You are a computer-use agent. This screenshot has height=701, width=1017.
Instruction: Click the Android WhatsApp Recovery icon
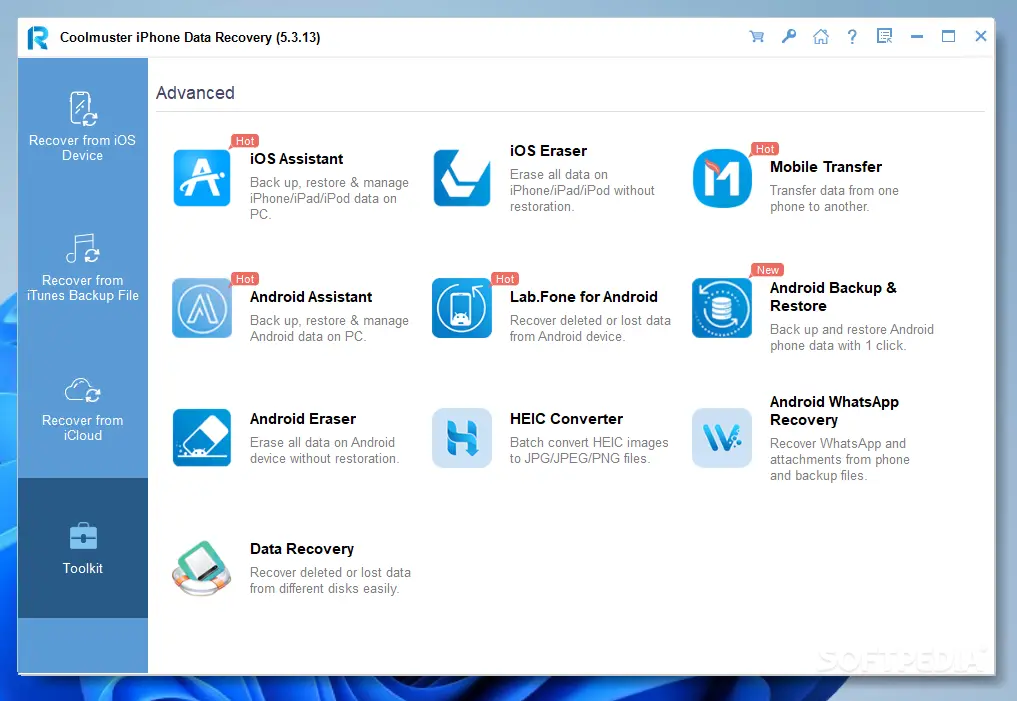(x=722, y=438)
